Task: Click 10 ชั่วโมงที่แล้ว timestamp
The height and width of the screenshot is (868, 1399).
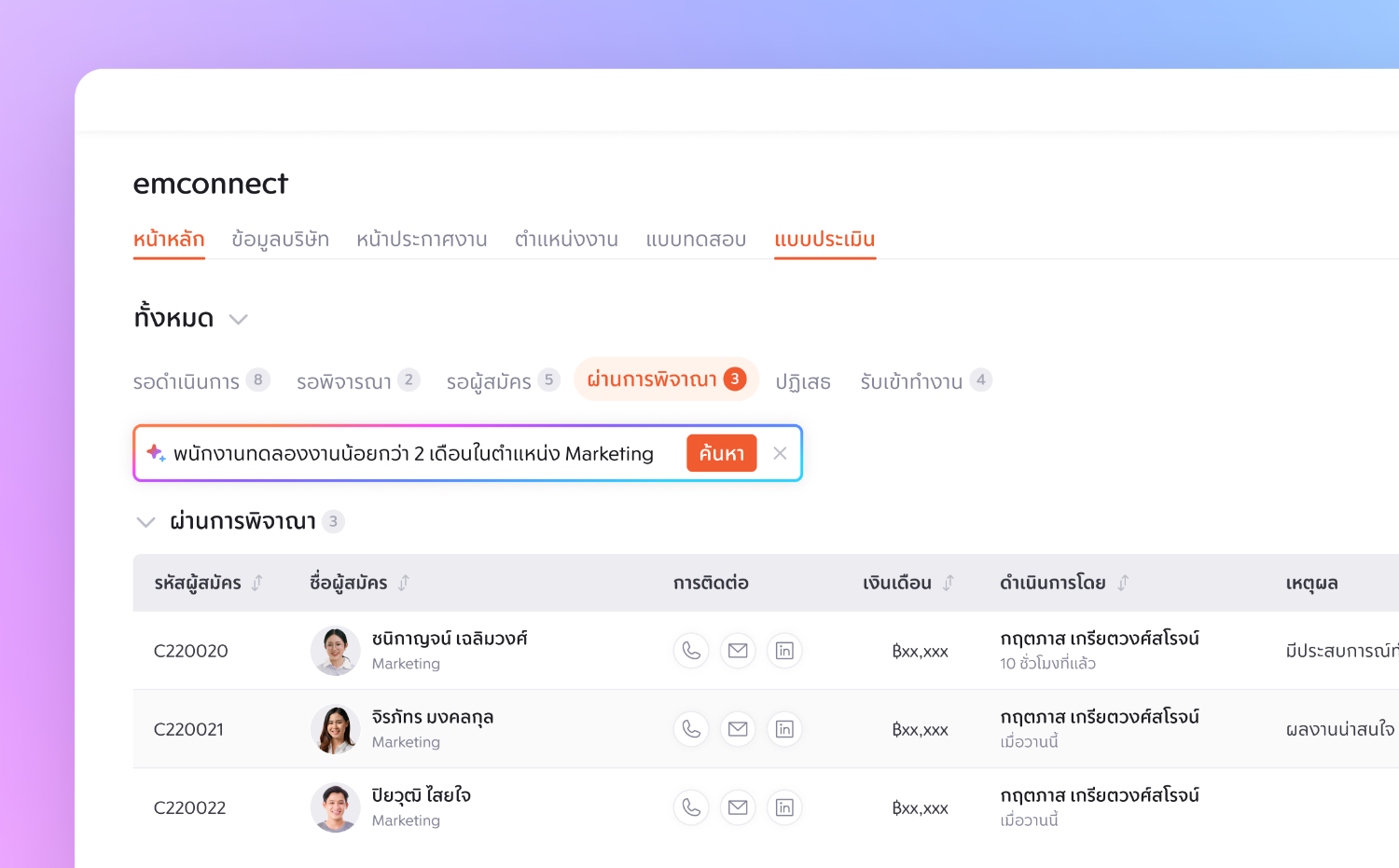Action: click(x=1047, y=663)
